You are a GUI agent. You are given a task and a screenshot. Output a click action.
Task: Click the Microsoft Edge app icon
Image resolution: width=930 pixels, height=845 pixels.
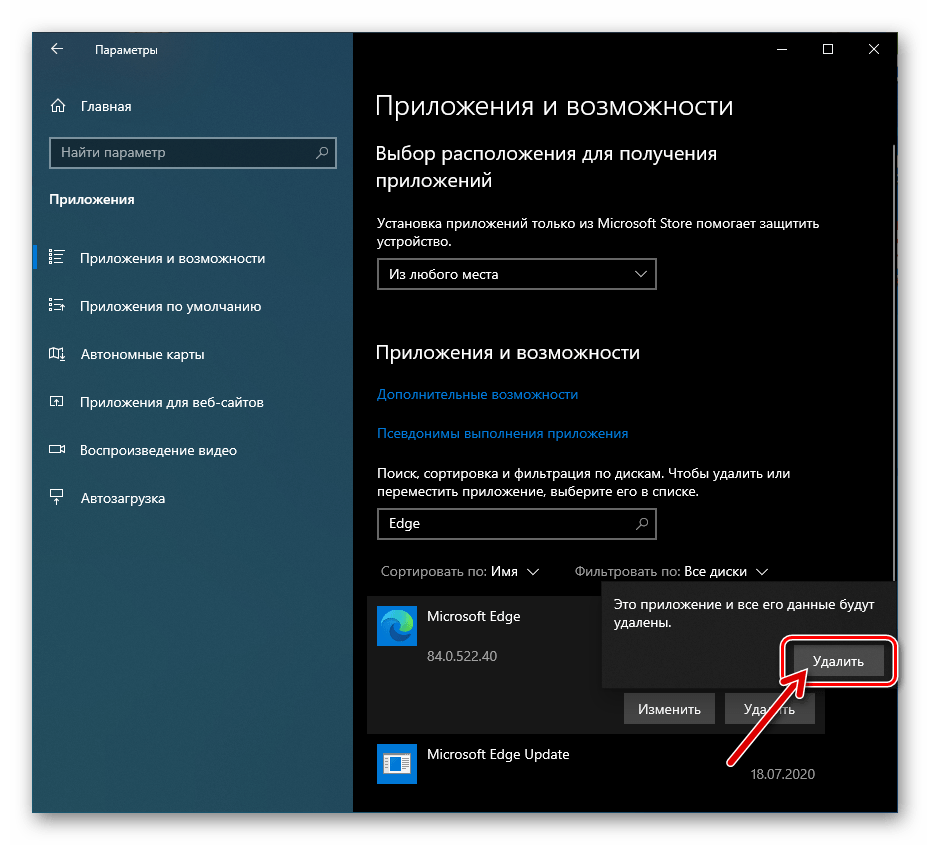[x=397, y=626]
